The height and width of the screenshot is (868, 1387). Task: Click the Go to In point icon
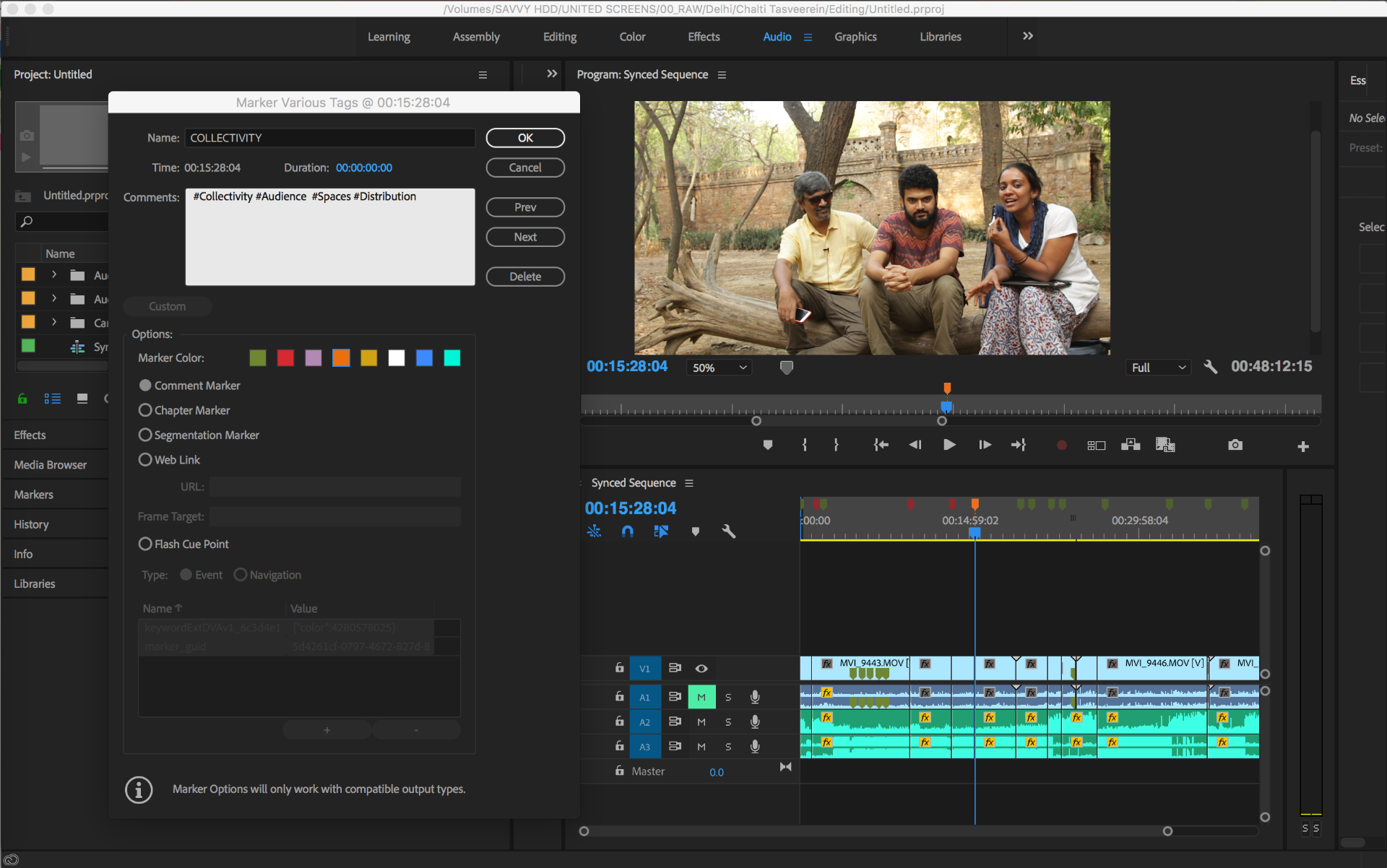pos(881,445)
